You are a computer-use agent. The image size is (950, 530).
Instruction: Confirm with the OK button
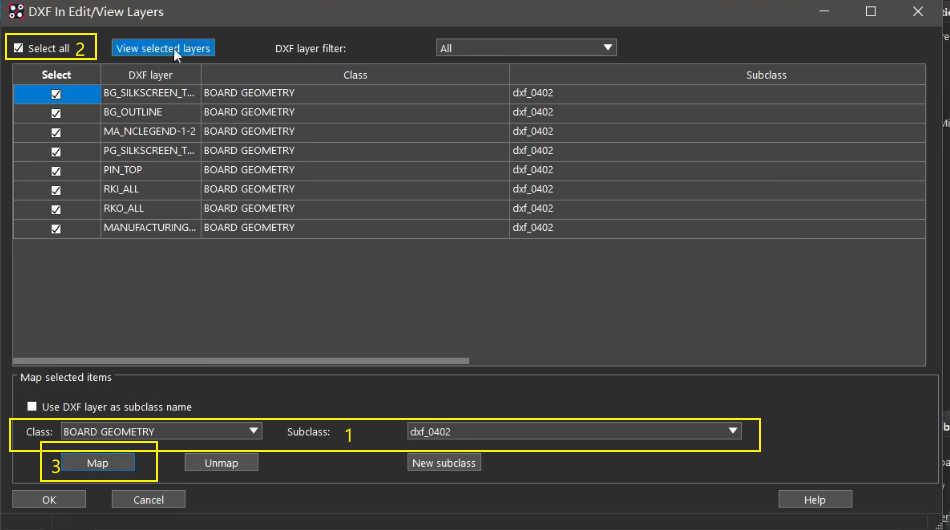(x=49, y=499)
